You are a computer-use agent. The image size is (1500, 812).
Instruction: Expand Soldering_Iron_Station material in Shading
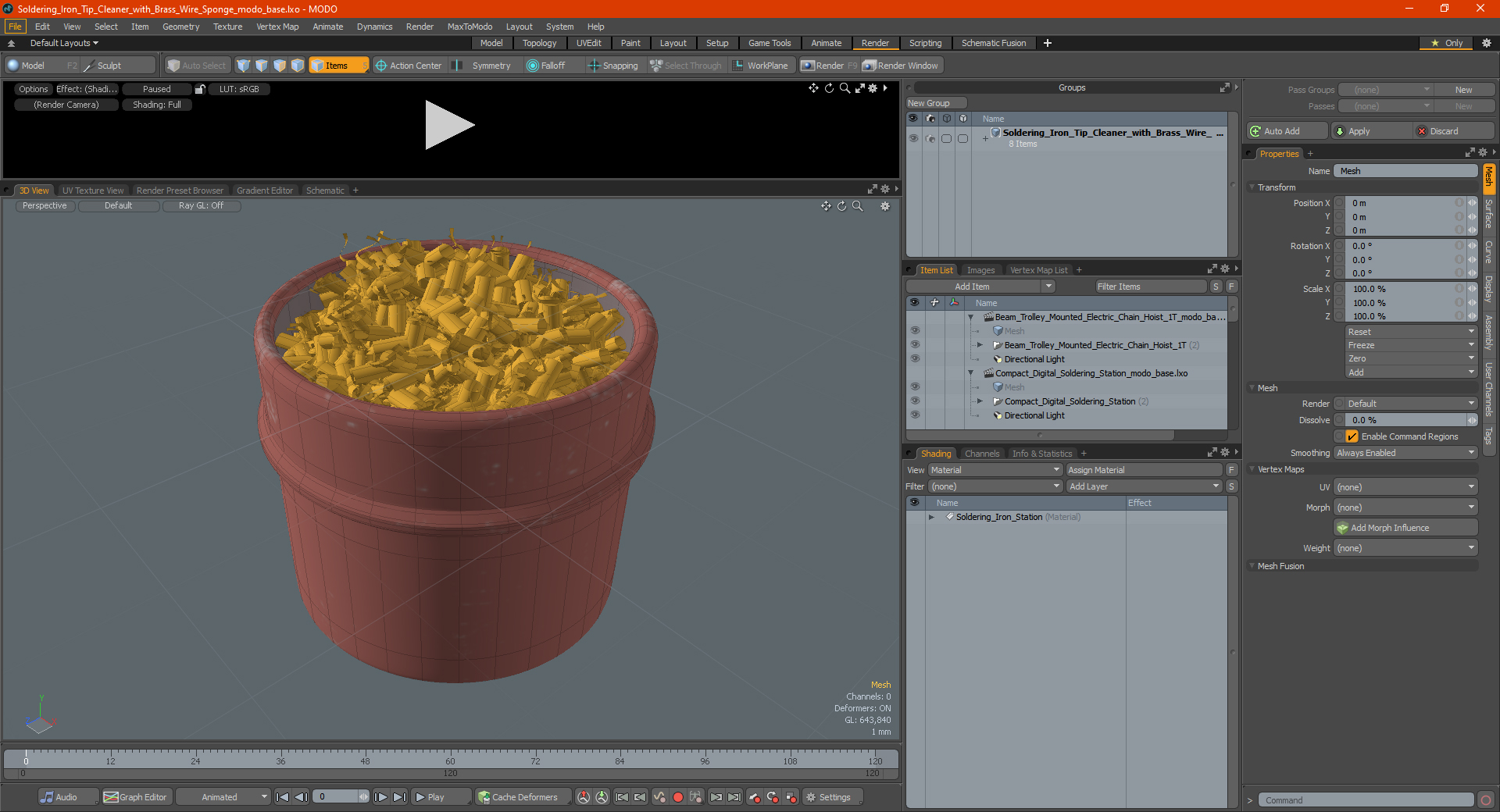931,517
